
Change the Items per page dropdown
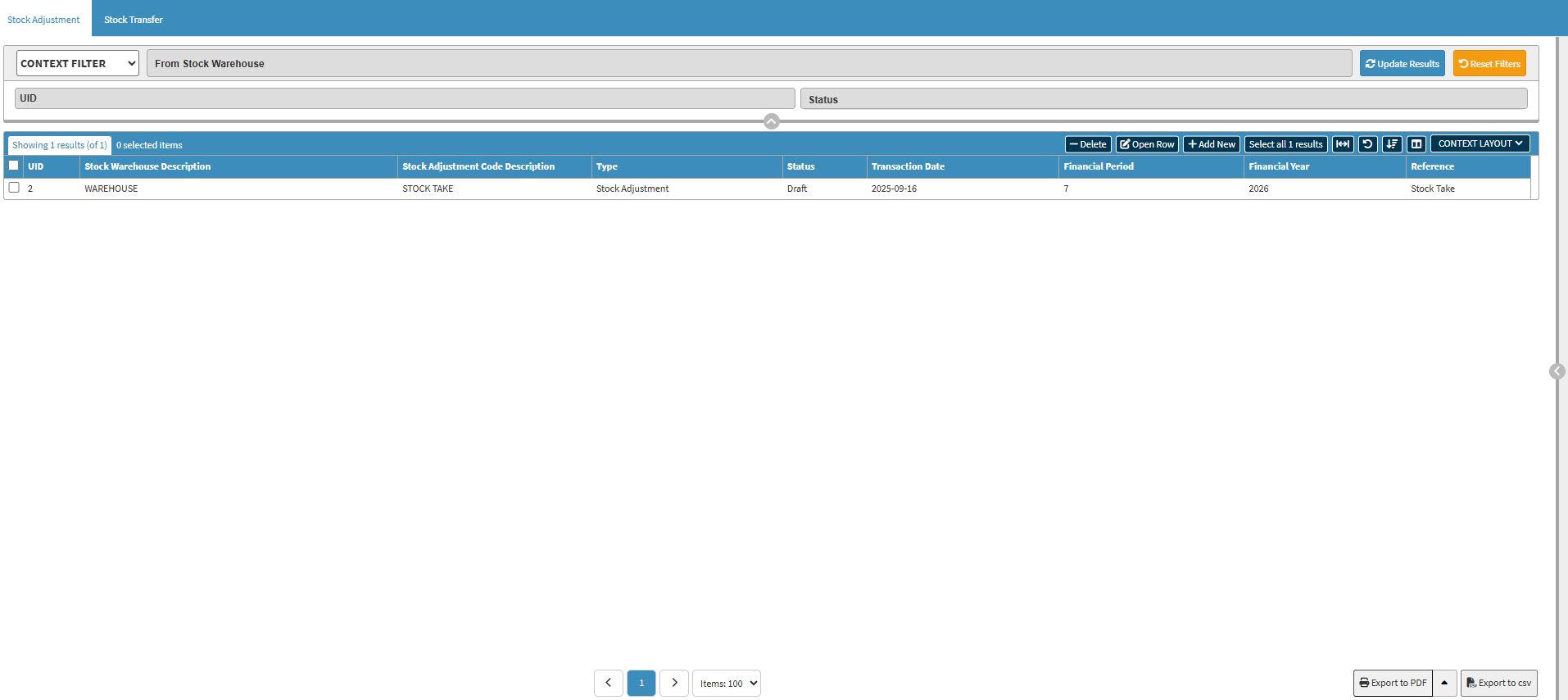pos(727,683)
